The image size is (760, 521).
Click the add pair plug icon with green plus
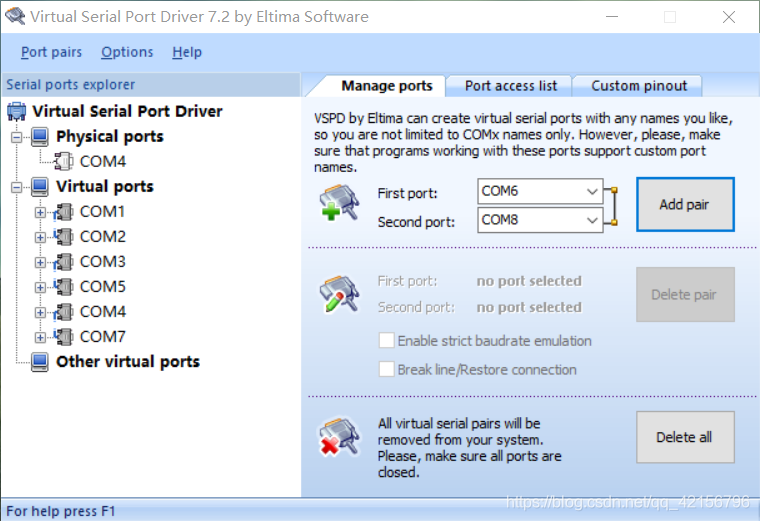coord(339,203)
